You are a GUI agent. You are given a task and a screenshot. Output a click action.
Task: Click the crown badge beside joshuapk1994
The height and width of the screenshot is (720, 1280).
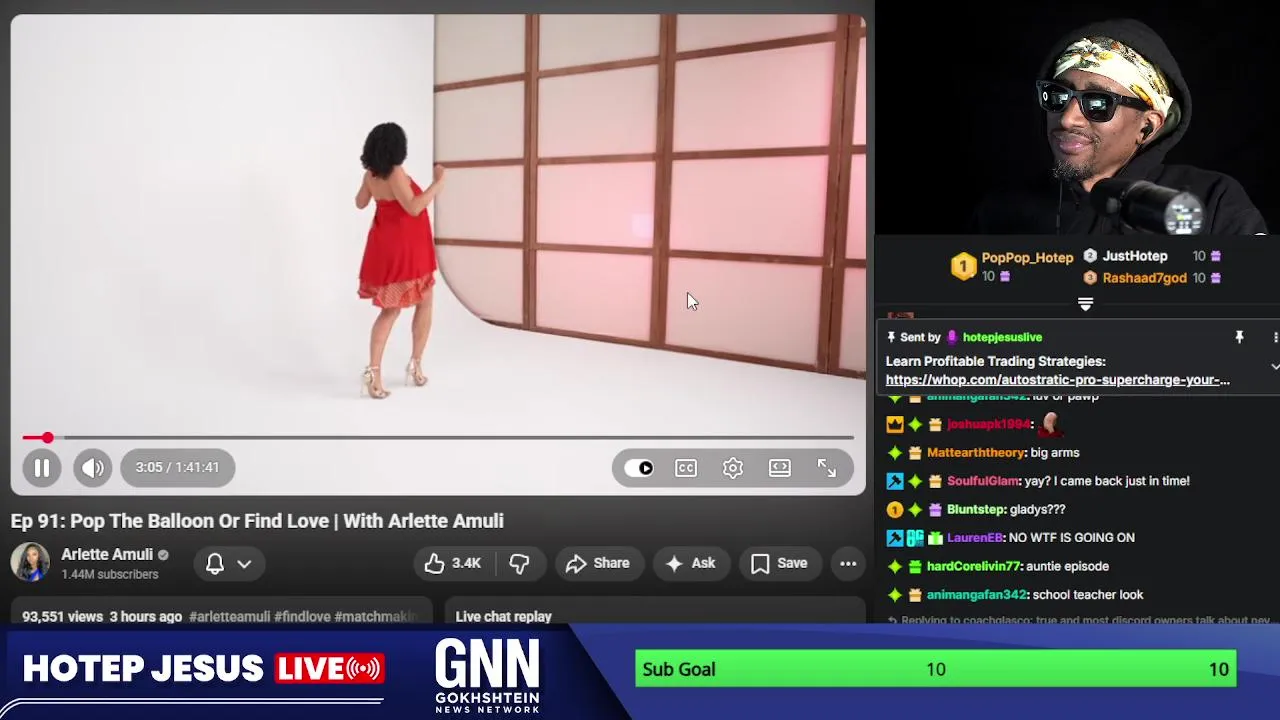(x=895, y=424)
